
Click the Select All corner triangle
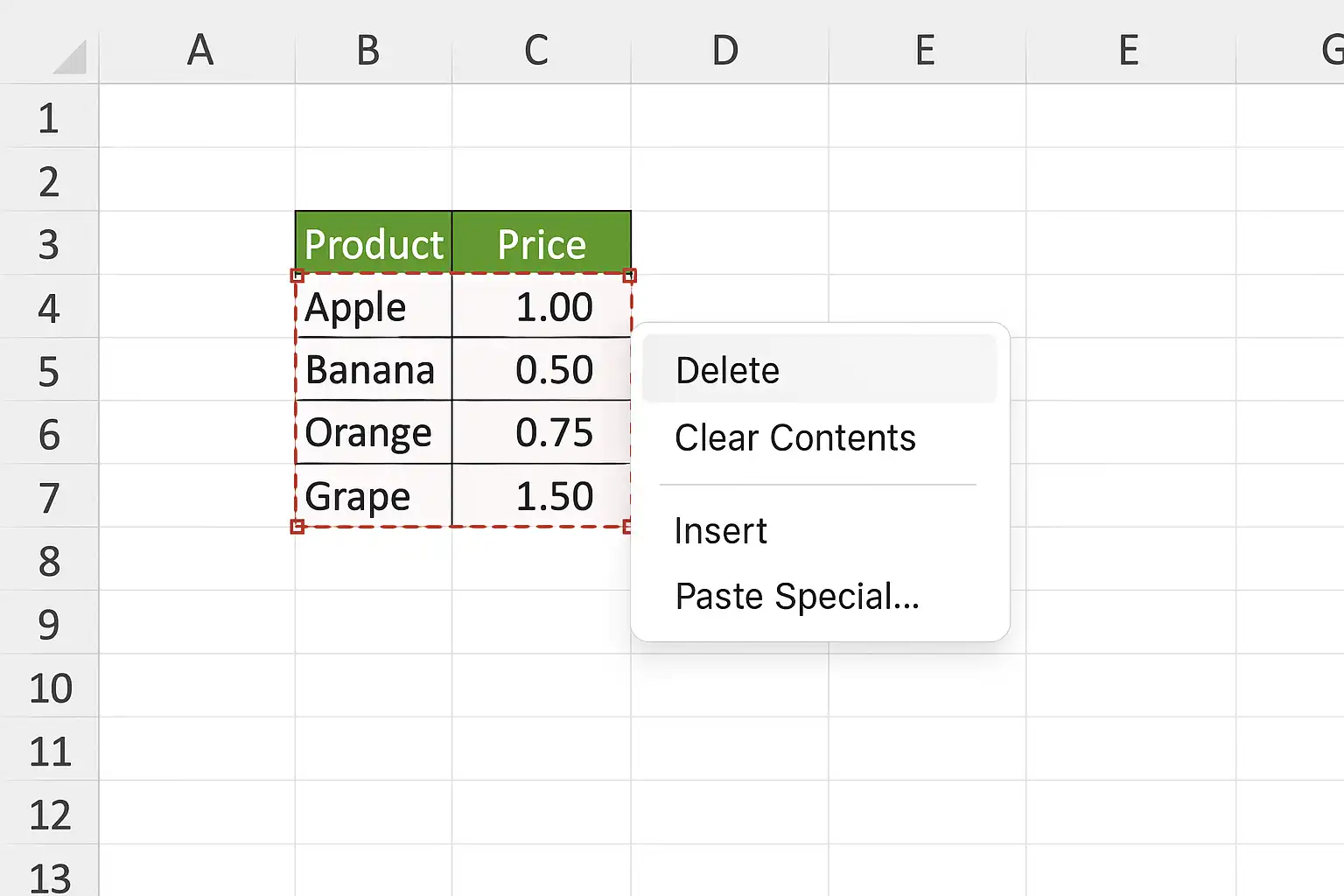point(70,57)
